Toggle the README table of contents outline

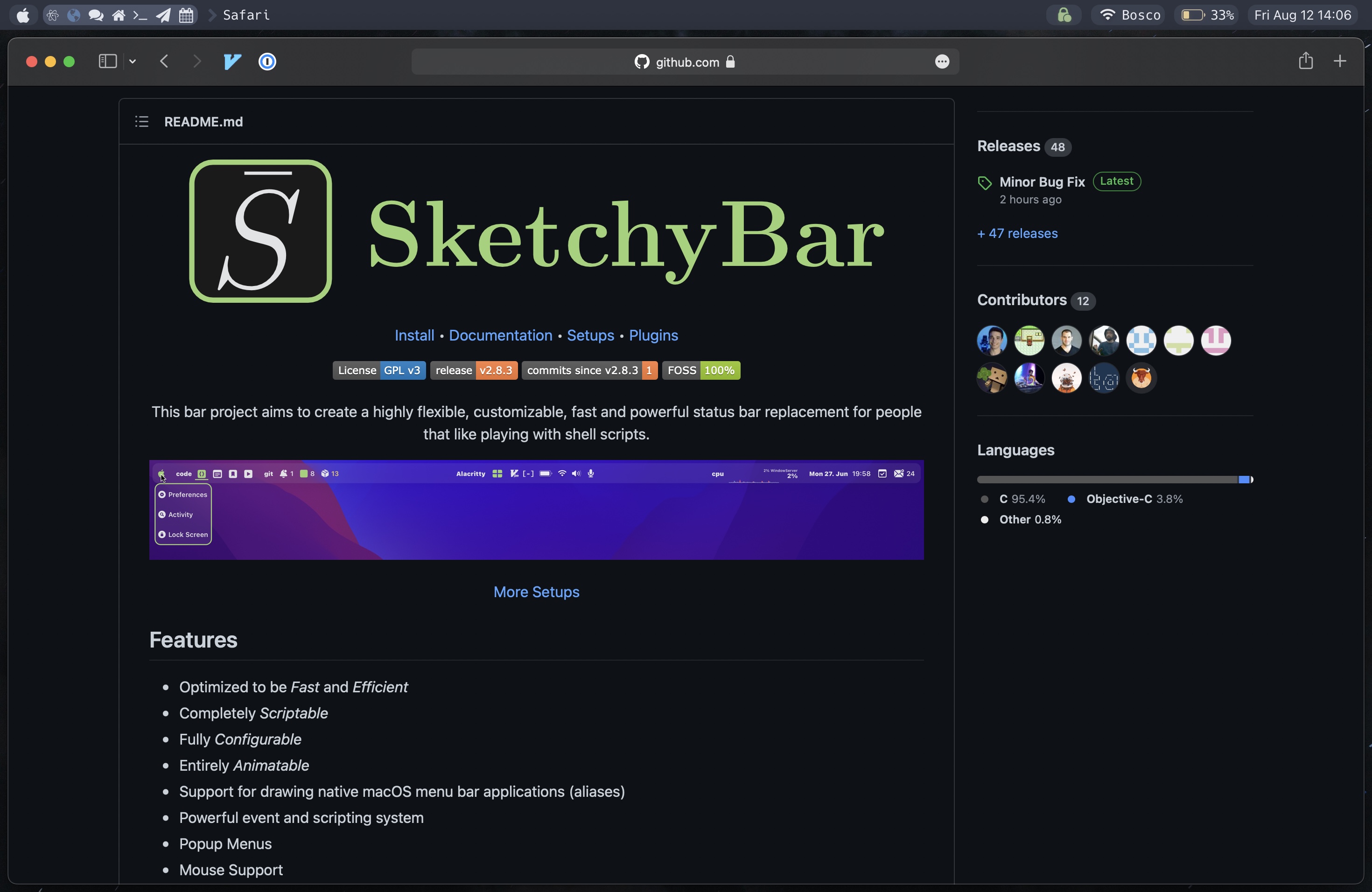142,122
